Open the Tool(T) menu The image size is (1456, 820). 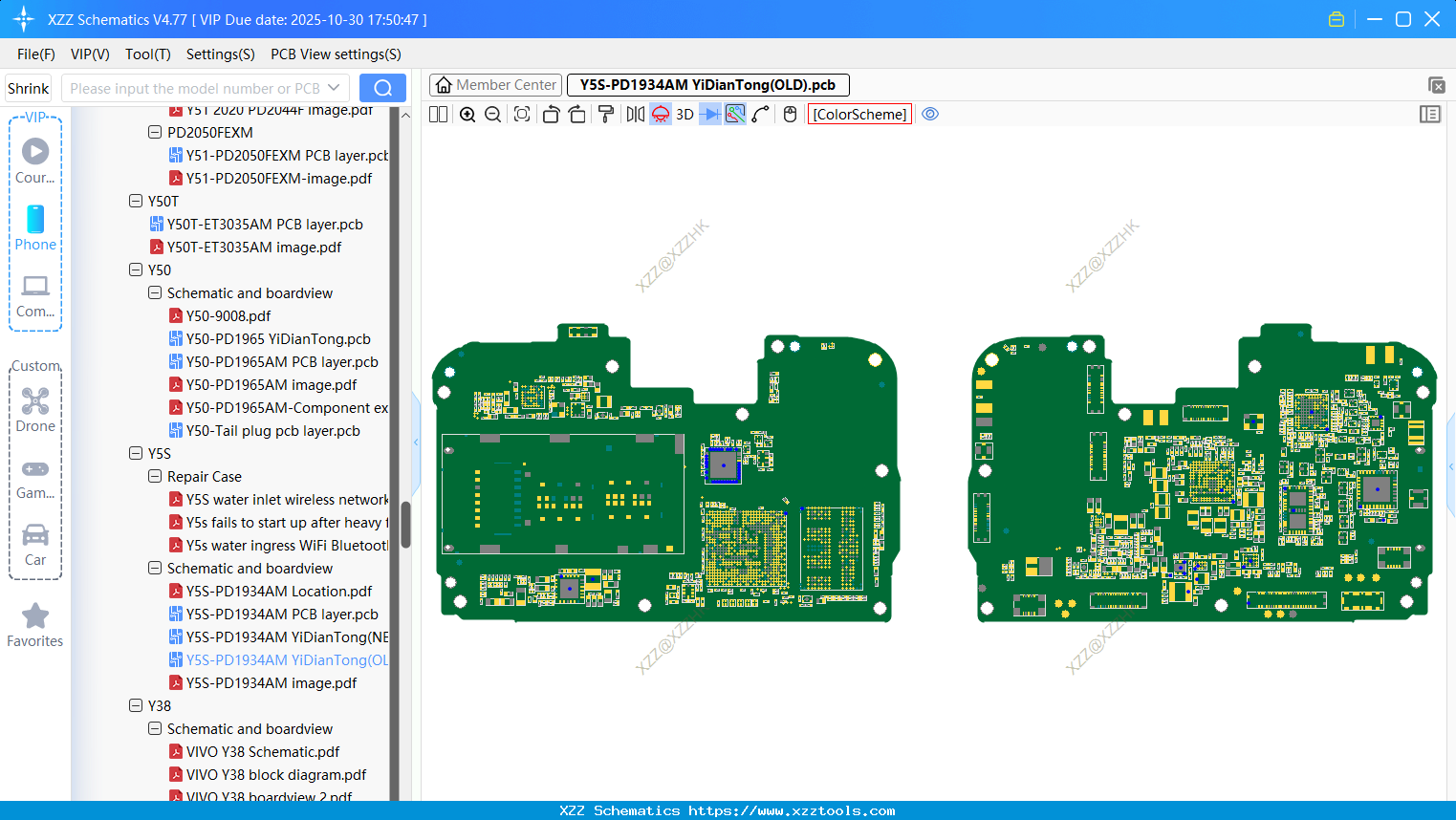(x=147, y=54)
